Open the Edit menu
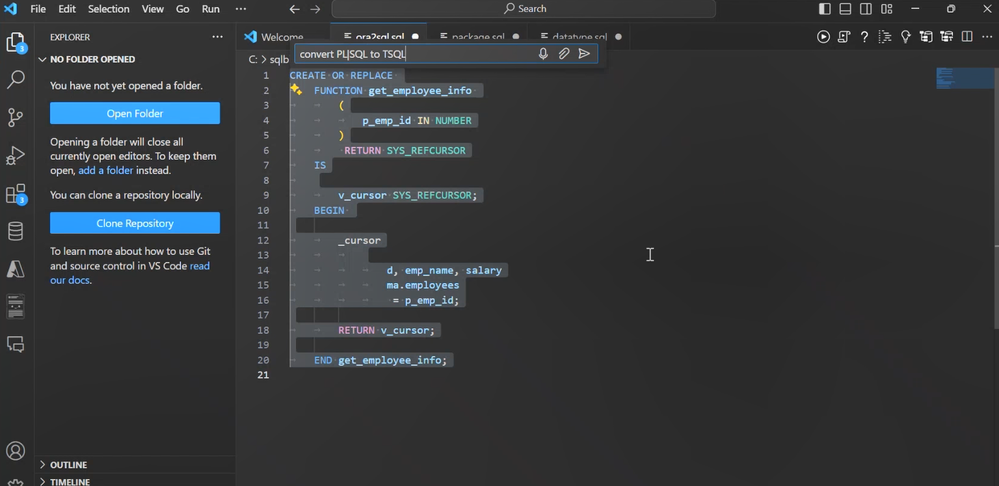Viewport: 999px width, 486px height. coord(67,9)
